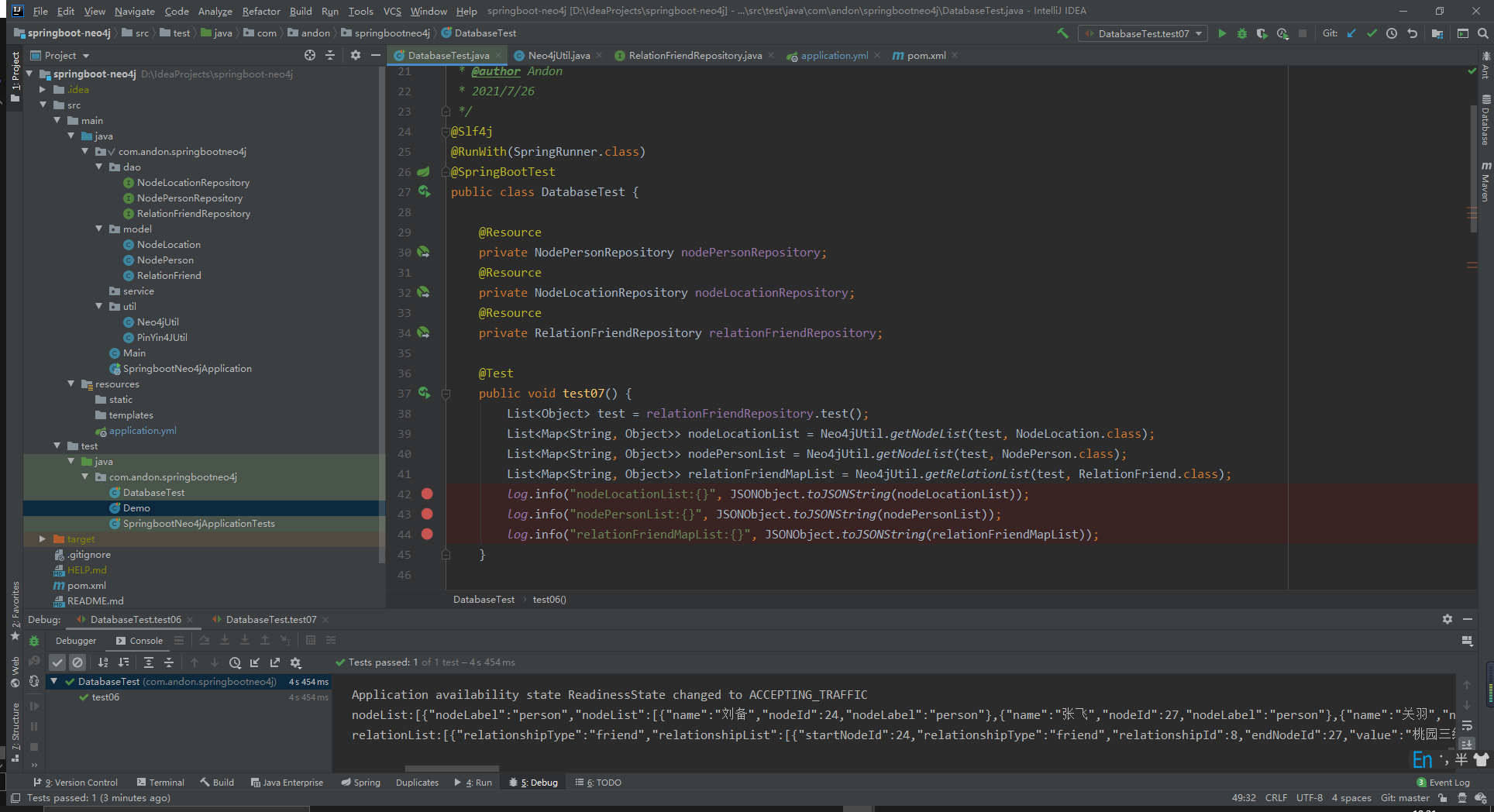
Task: Click Export Test Results icon
Action: point(275,662)
